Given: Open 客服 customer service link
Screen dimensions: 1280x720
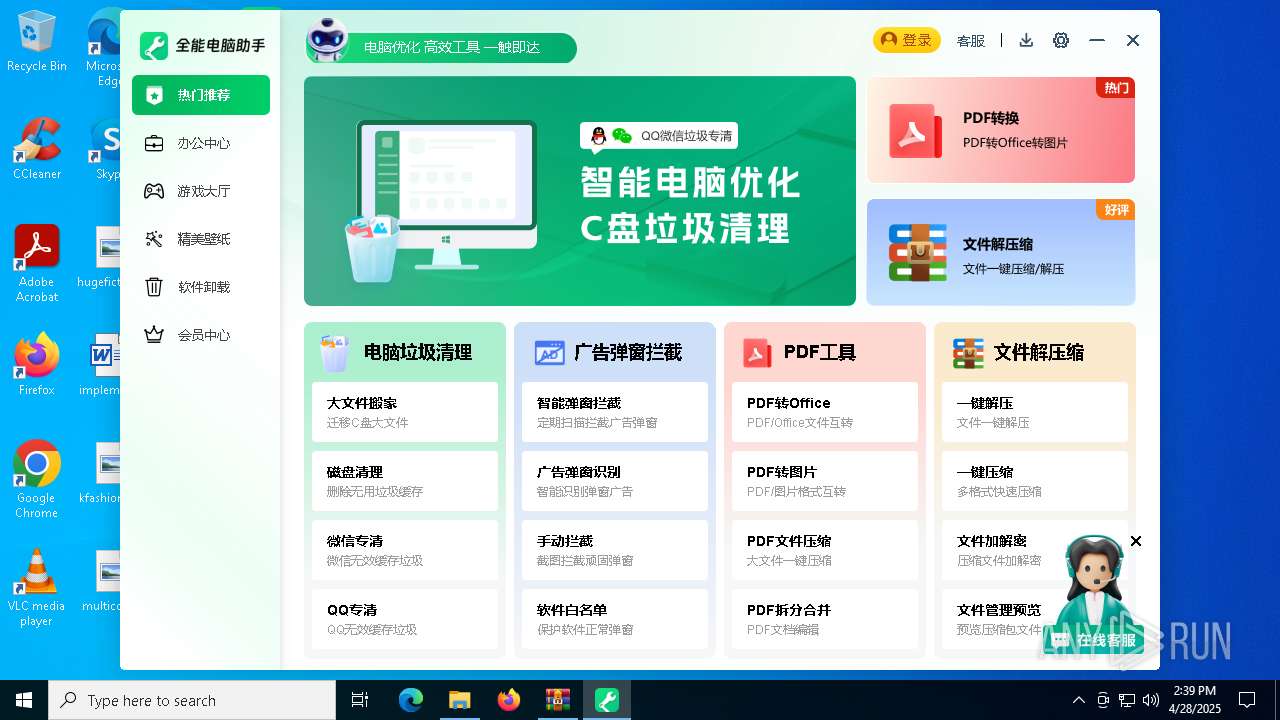Looking at the screenshot, I should point(971,41).
